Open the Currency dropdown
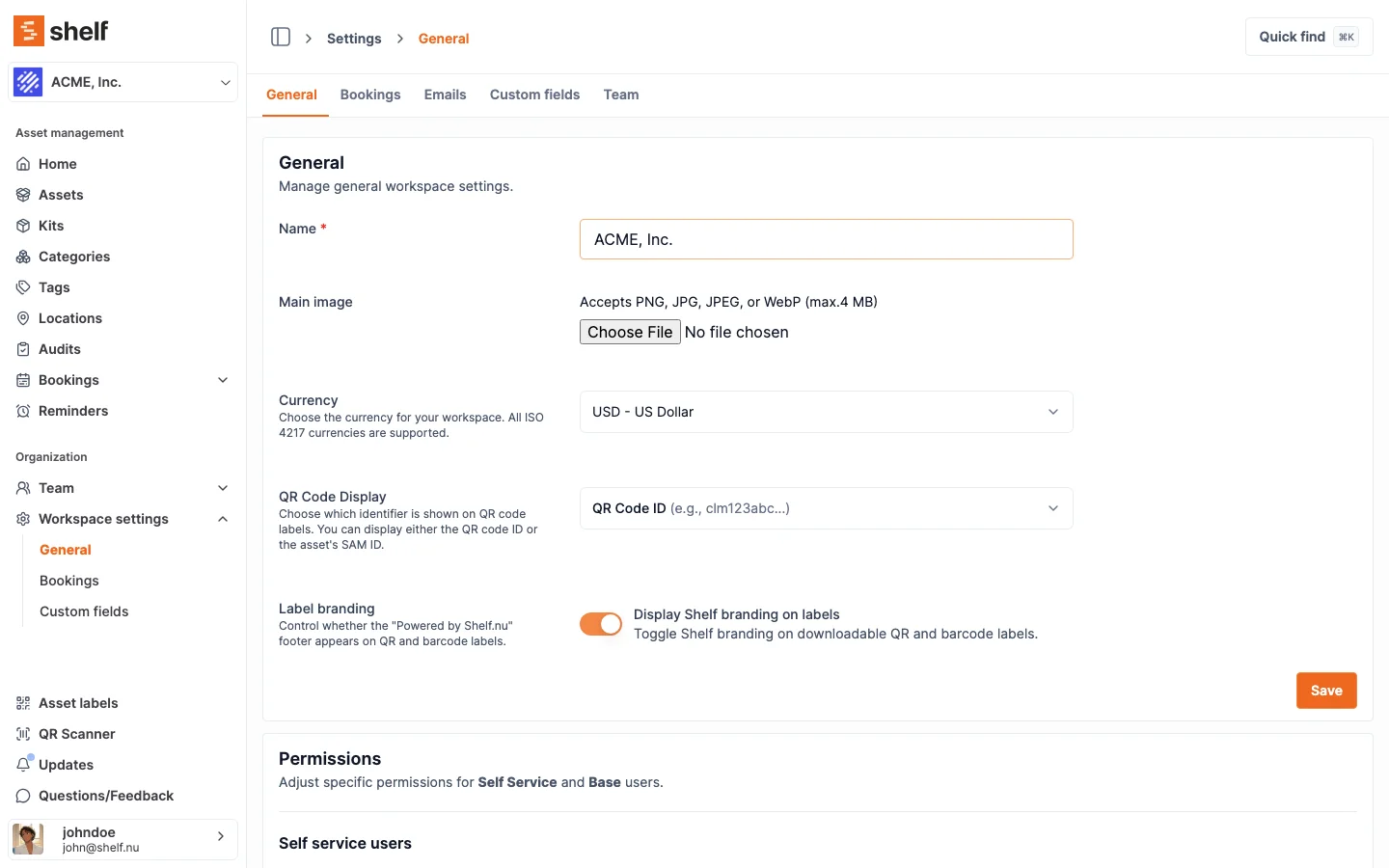1389x868 pixels. [x=826, y=412]
